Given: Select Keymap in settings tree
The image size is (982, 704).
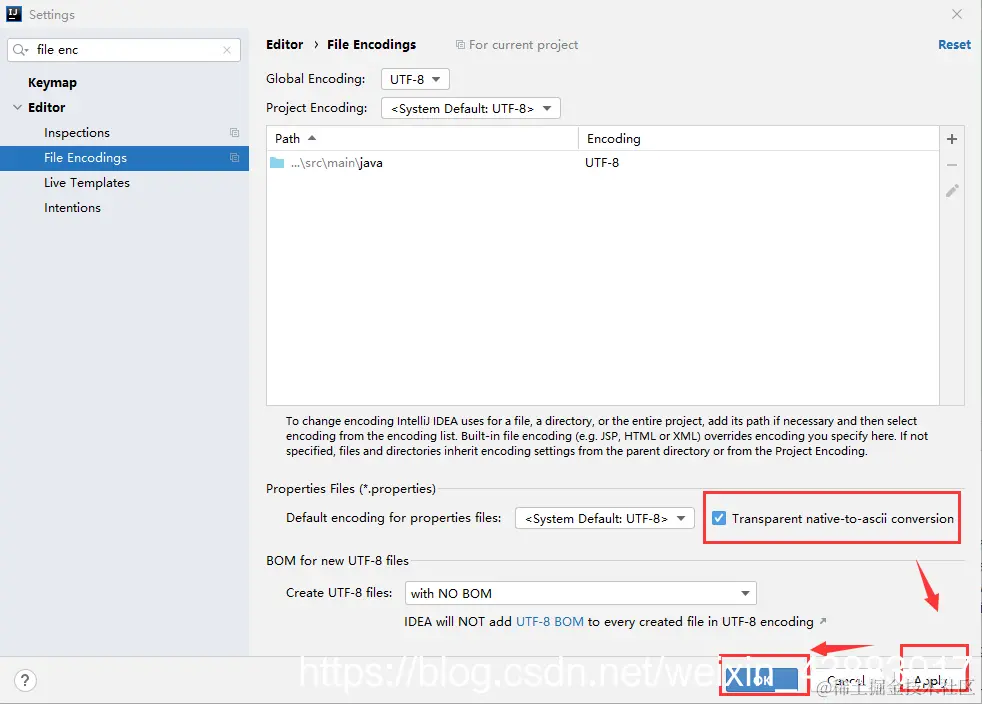Looking at the screenshot, I should click(x=53, y=83).
